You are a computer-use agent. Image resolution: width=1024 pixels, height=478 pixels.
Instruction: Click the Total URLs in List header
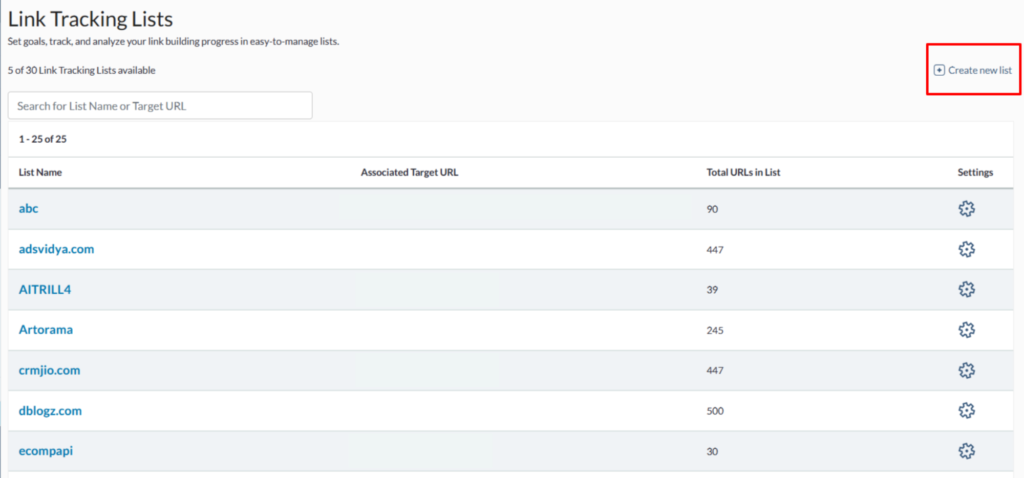744,173
